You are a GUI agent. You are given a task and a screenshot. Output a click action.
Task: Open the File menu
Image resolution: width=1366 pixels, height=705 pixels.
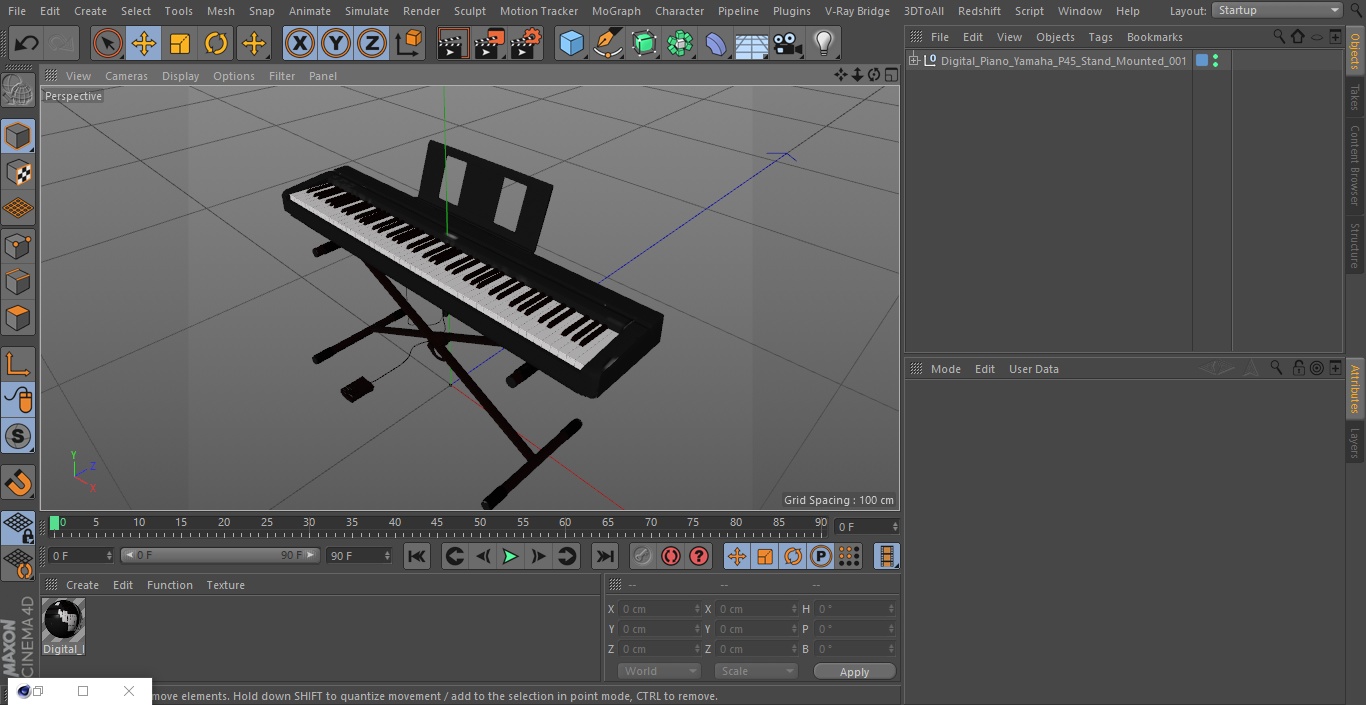(16, 11)
